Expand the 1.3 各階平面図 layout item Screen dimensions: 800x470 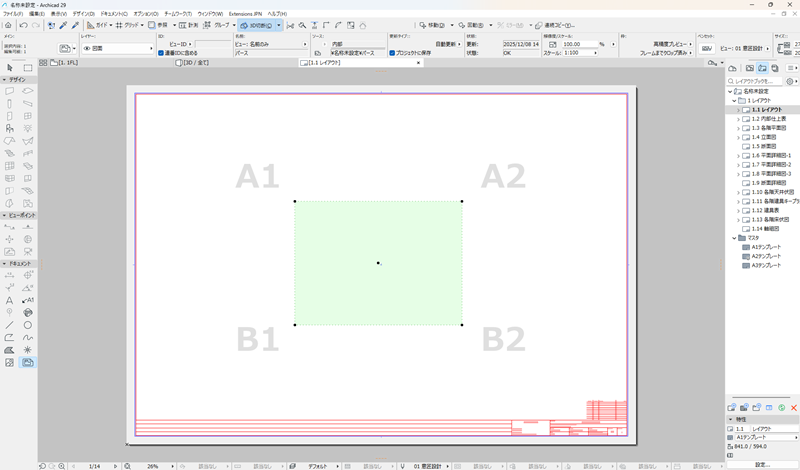click(738, 128)
